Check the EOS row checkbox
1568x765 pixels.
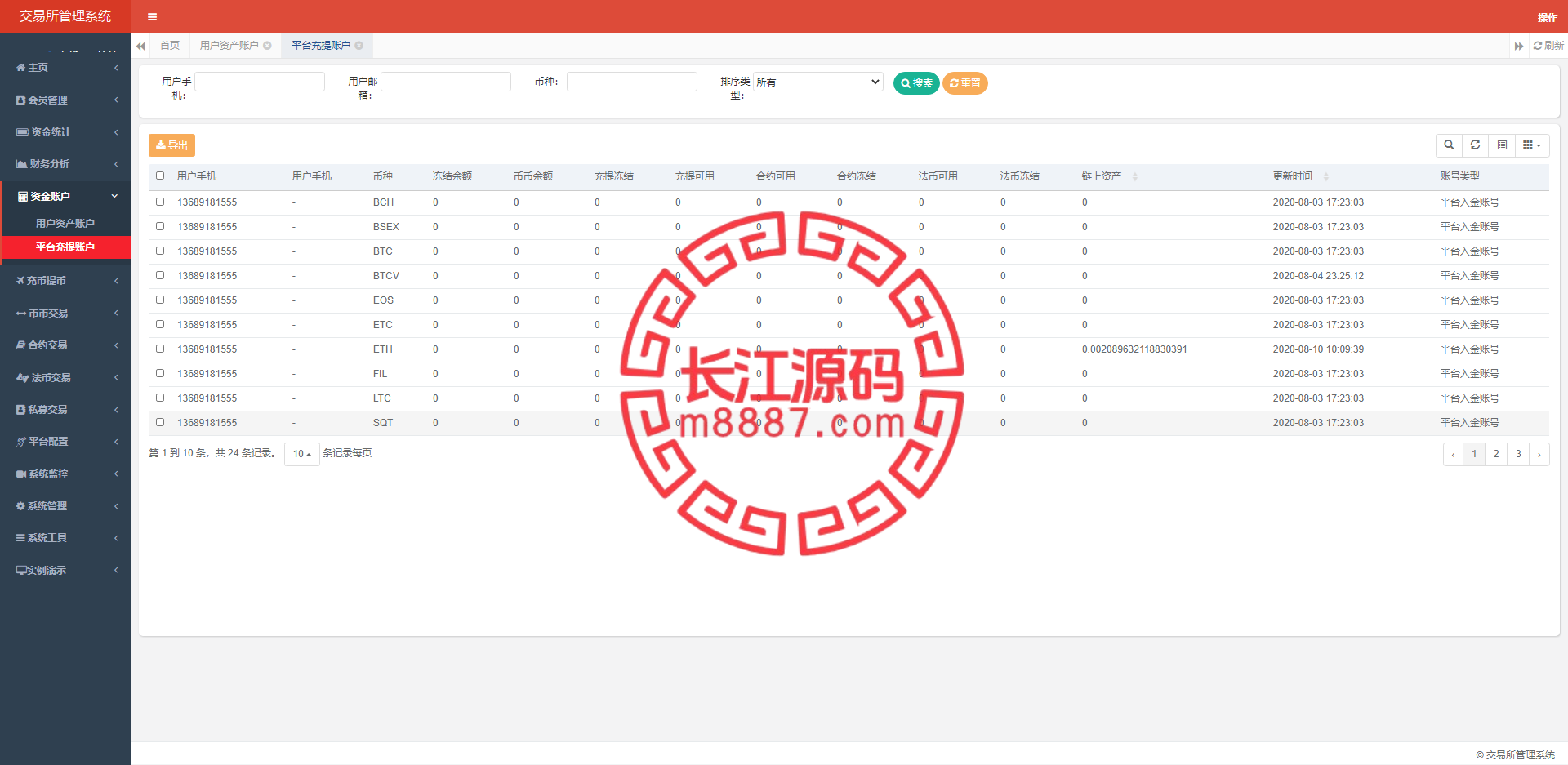[160, 300]
